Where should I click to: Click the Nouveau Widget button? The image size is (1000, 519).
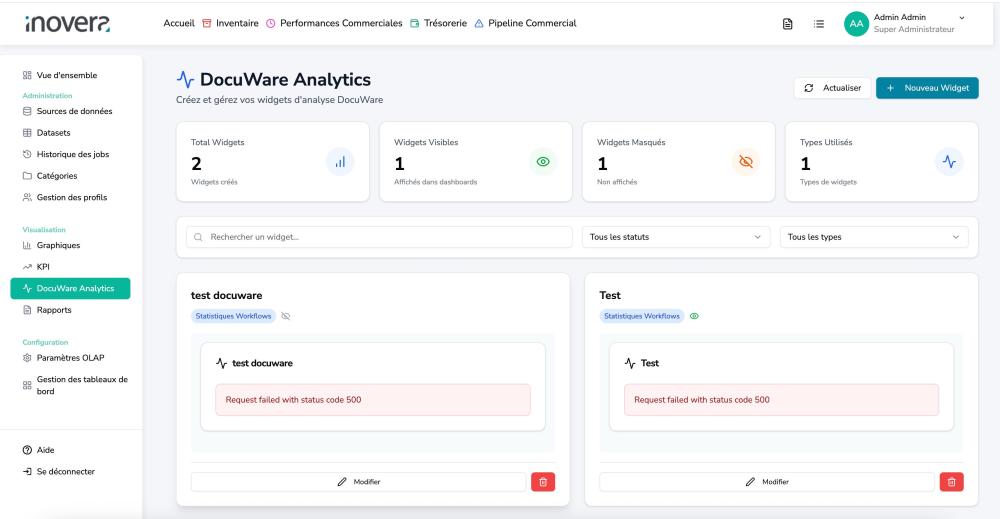927,88
